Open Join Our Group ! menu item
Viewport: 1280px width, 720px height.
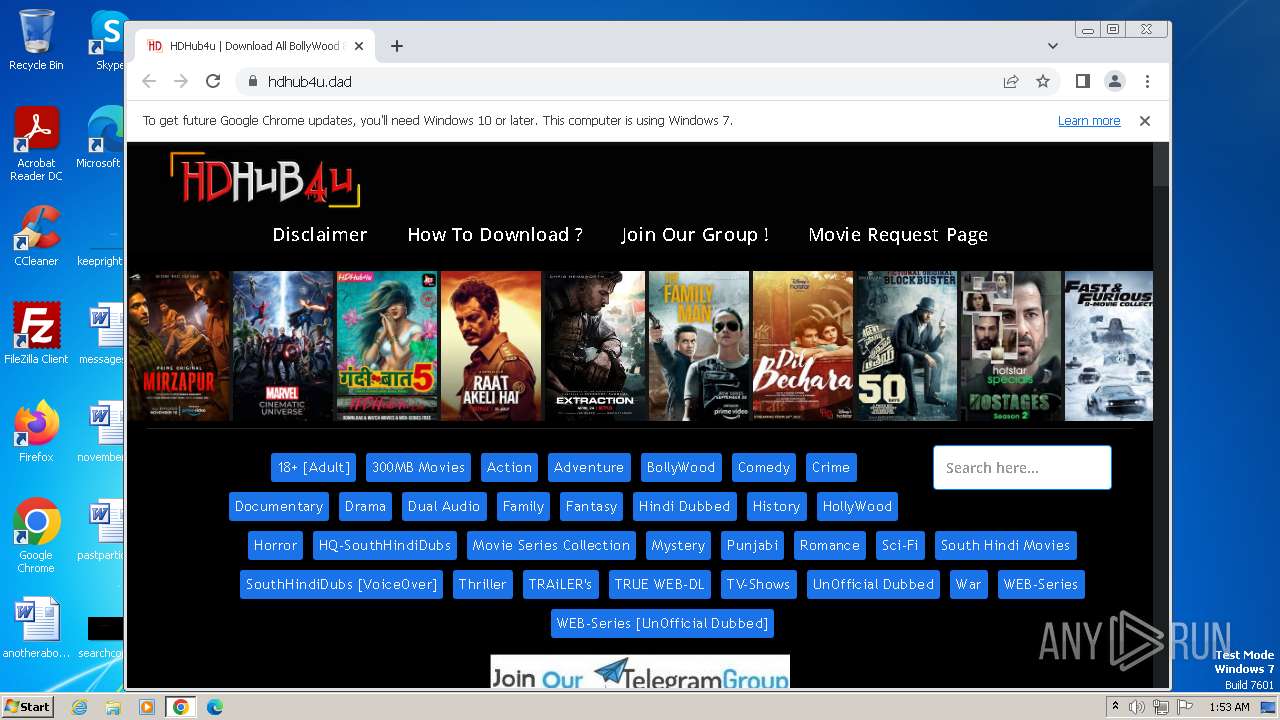point(695,234)
